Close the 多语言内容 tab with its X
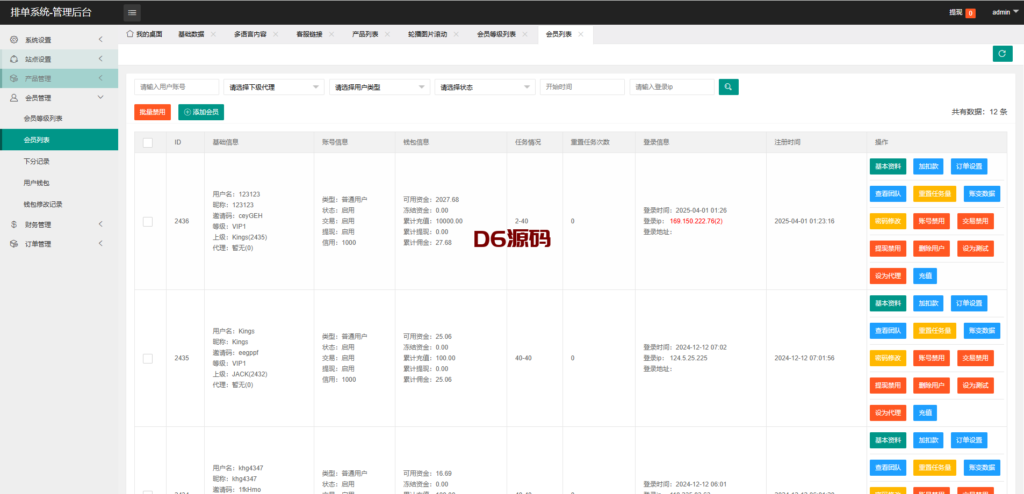1024x494 pixels. point(276,34)
